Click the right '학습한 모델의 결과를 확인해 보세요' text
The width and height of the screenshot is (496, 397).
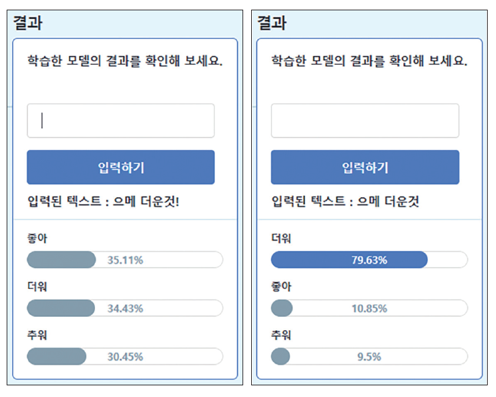[369, 61]
